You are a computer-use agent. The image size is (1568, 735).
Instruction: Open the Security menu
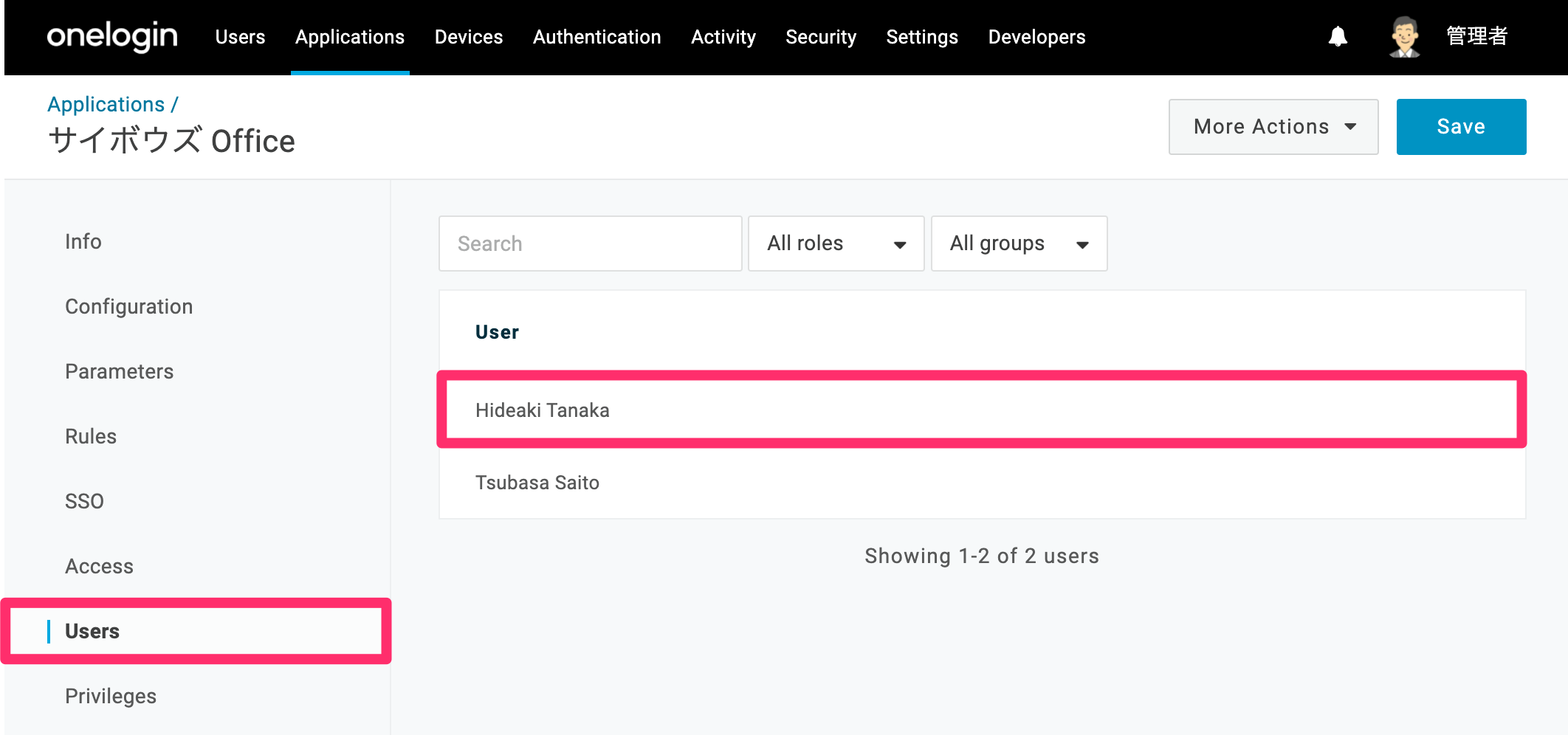pos(821,37)
